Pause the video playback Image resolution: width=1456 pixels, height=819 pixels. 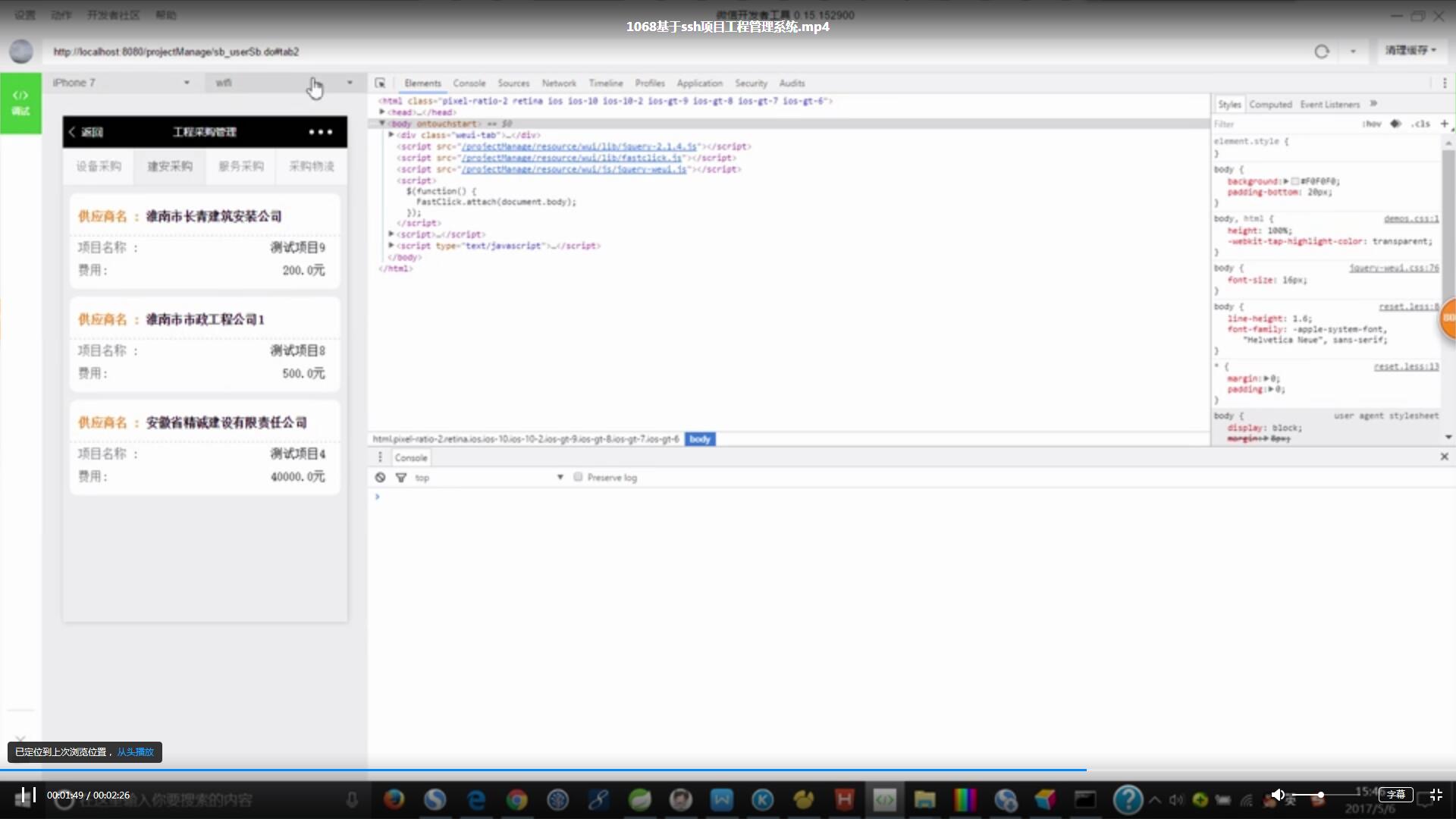click(x=28, y=795)
